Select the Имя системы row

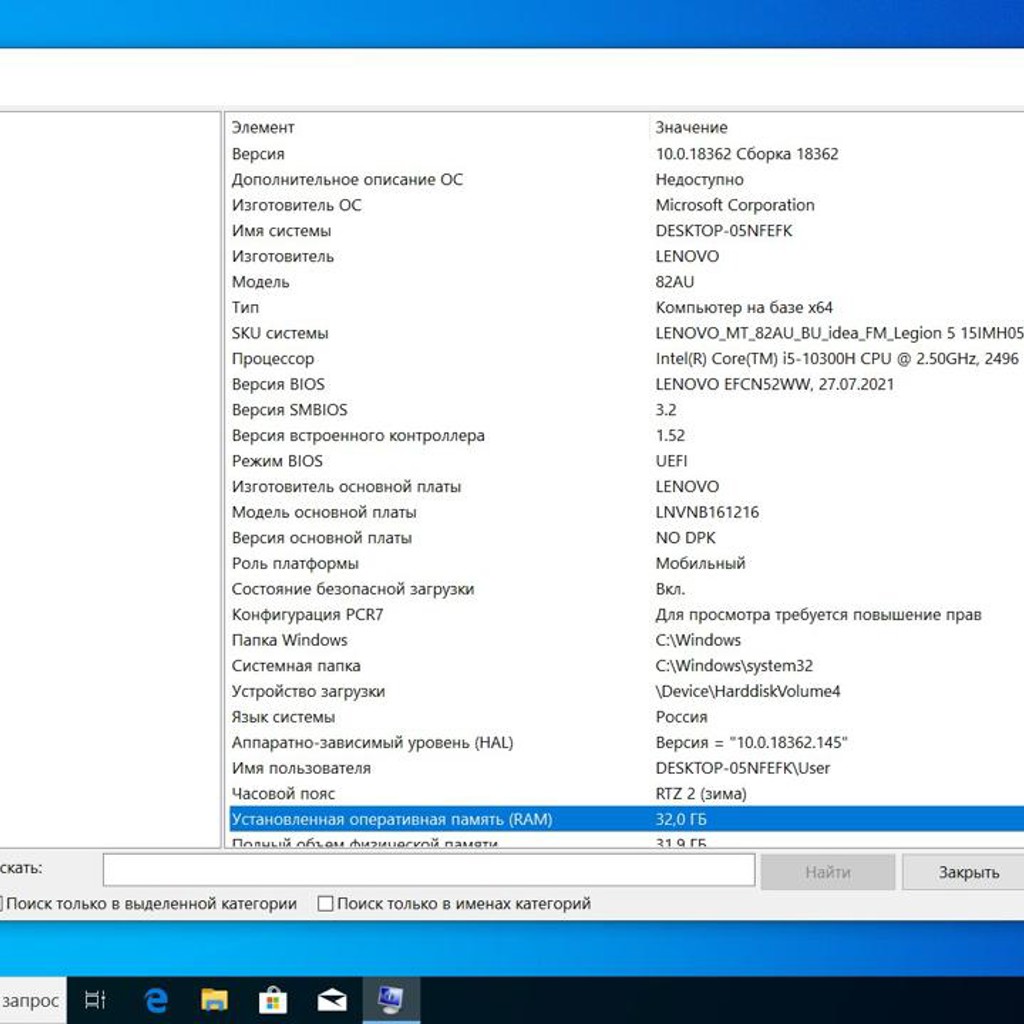(627, 231)
